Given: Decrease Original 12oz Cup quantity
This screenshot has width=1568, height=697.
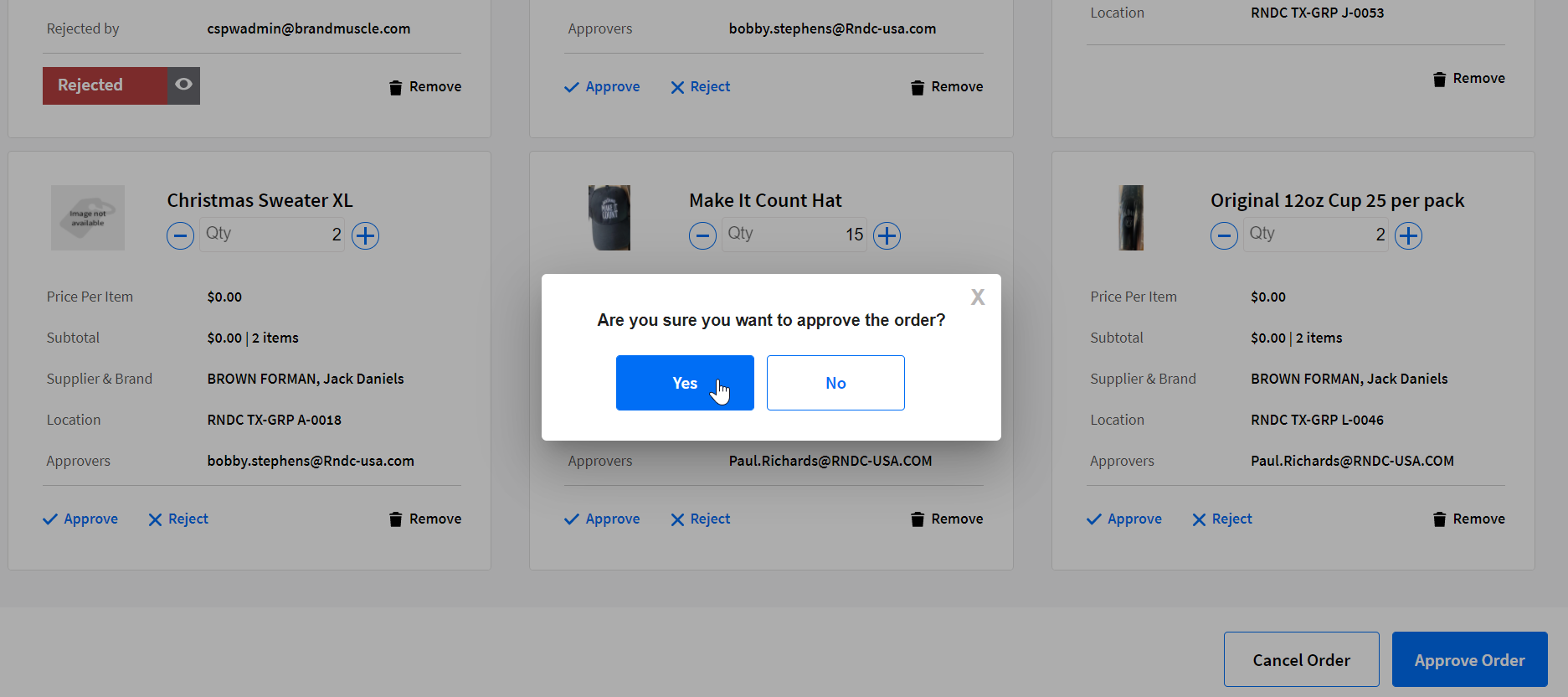Looking at the screenshot, I should point(1224,236).
